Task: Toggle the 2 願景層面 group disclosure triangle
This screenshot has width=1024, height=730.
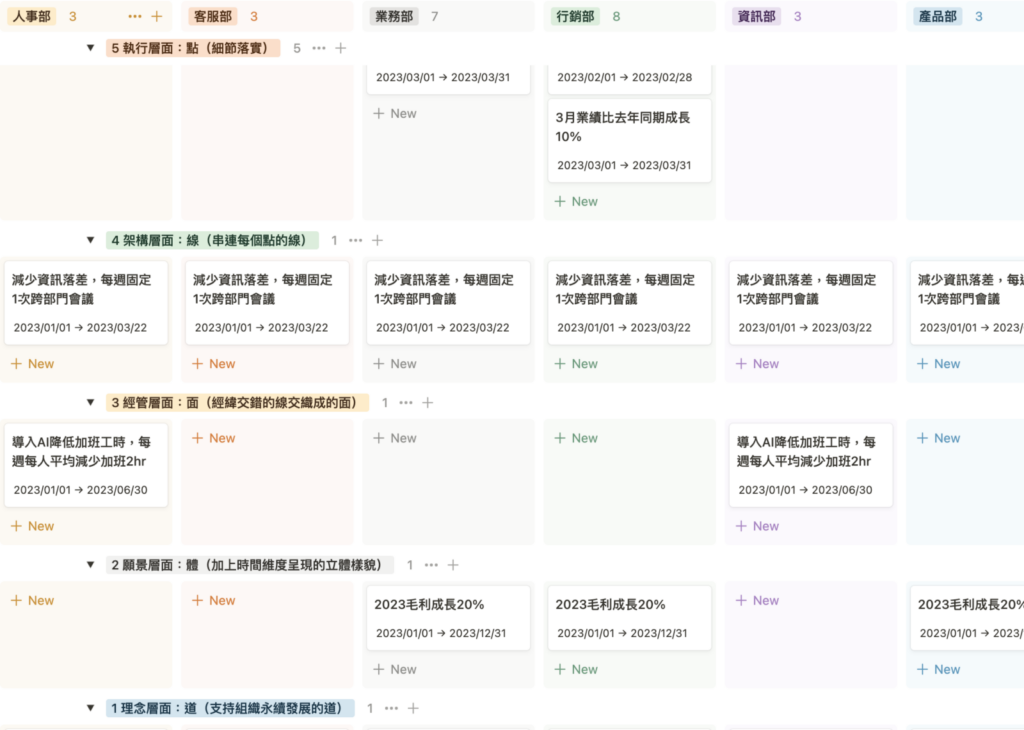Action: point(90,565)
